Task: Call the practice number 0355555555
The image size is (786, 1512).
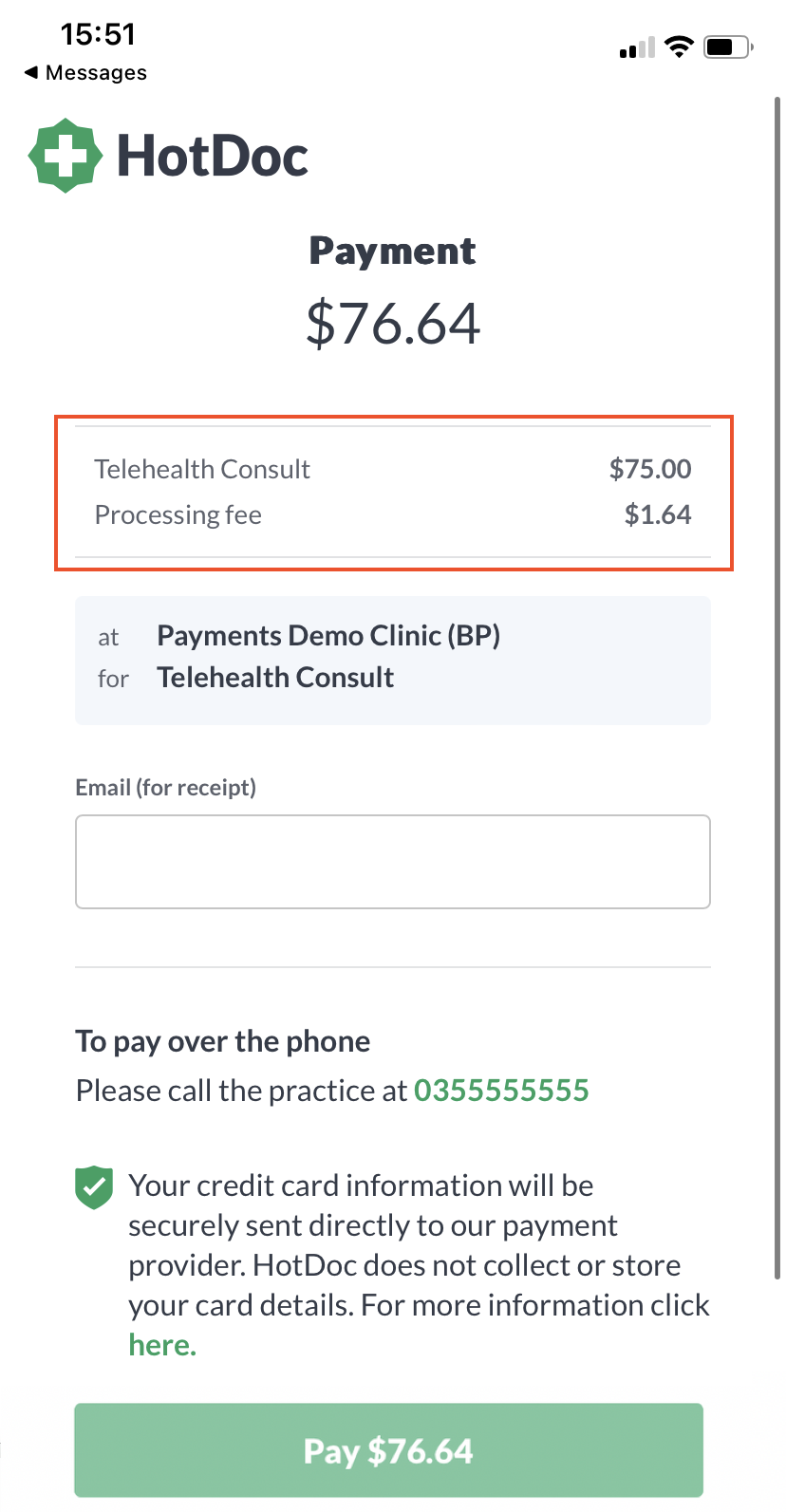Action: tap(502, 1090)
